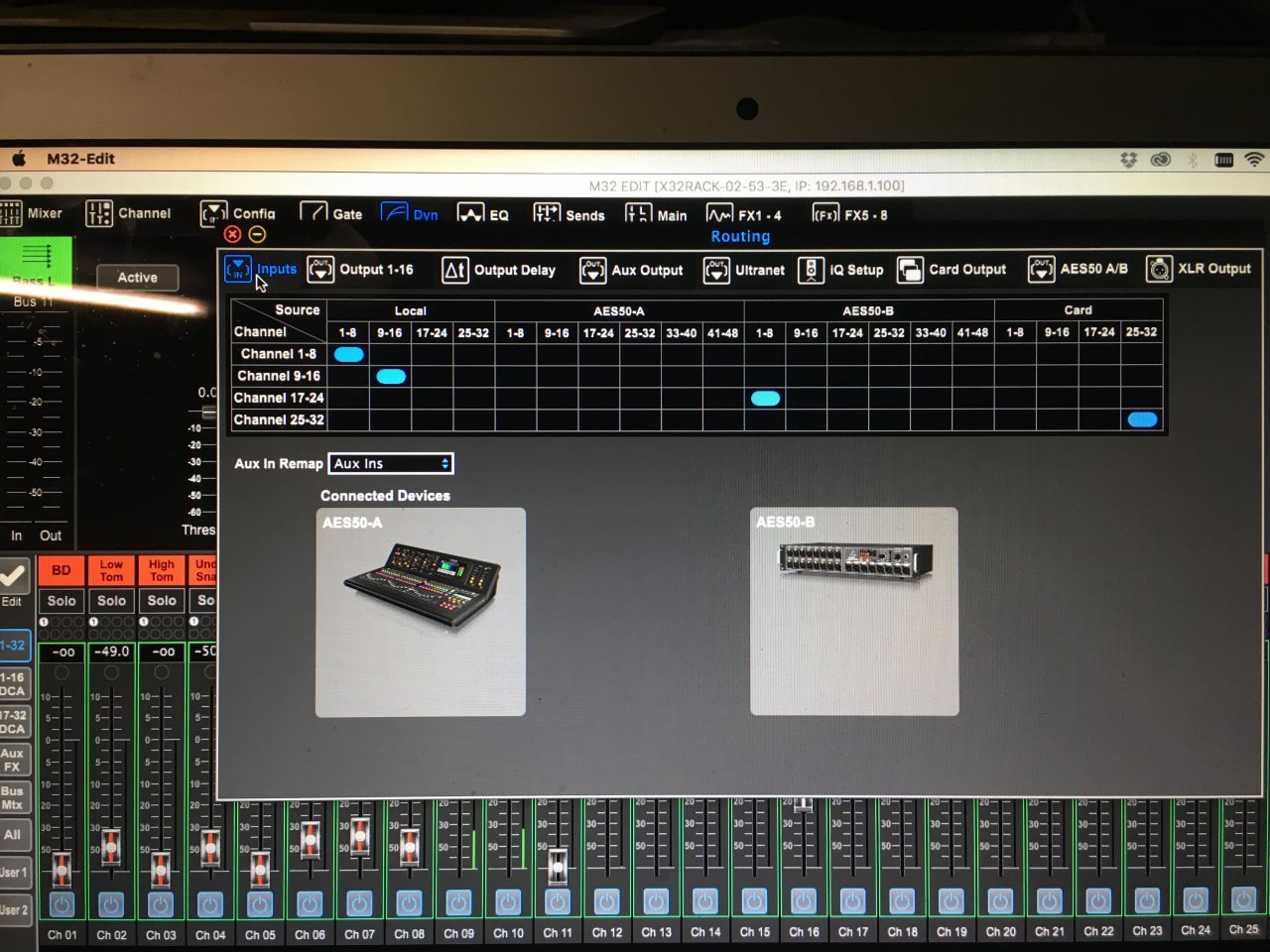
Task: Show the Aux FX layer
Action: point(14,760)
